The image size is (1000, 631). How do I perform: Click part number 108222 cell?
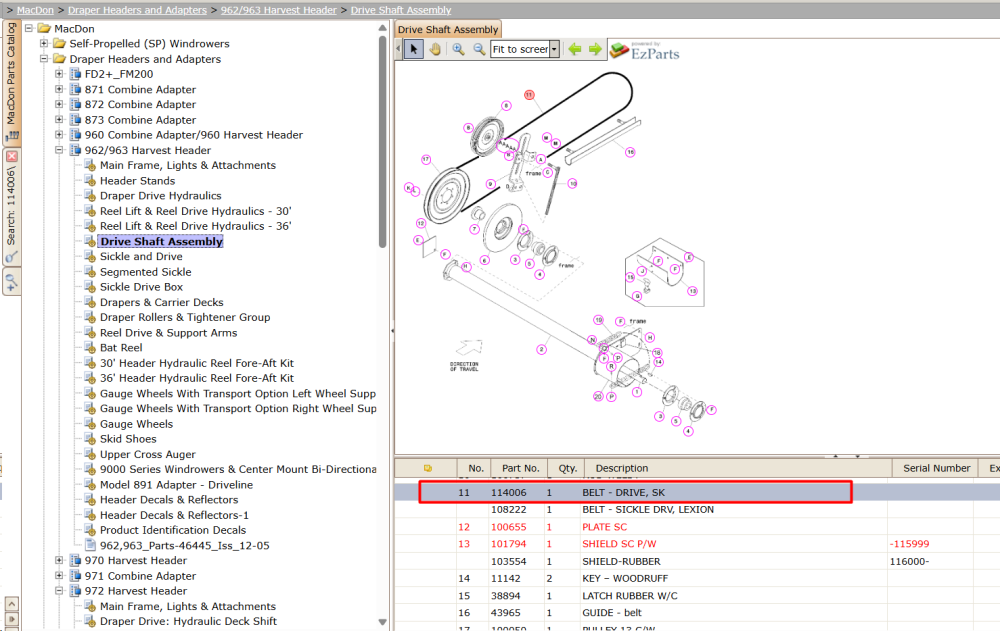pyautogui.click(x=508, y=510)
